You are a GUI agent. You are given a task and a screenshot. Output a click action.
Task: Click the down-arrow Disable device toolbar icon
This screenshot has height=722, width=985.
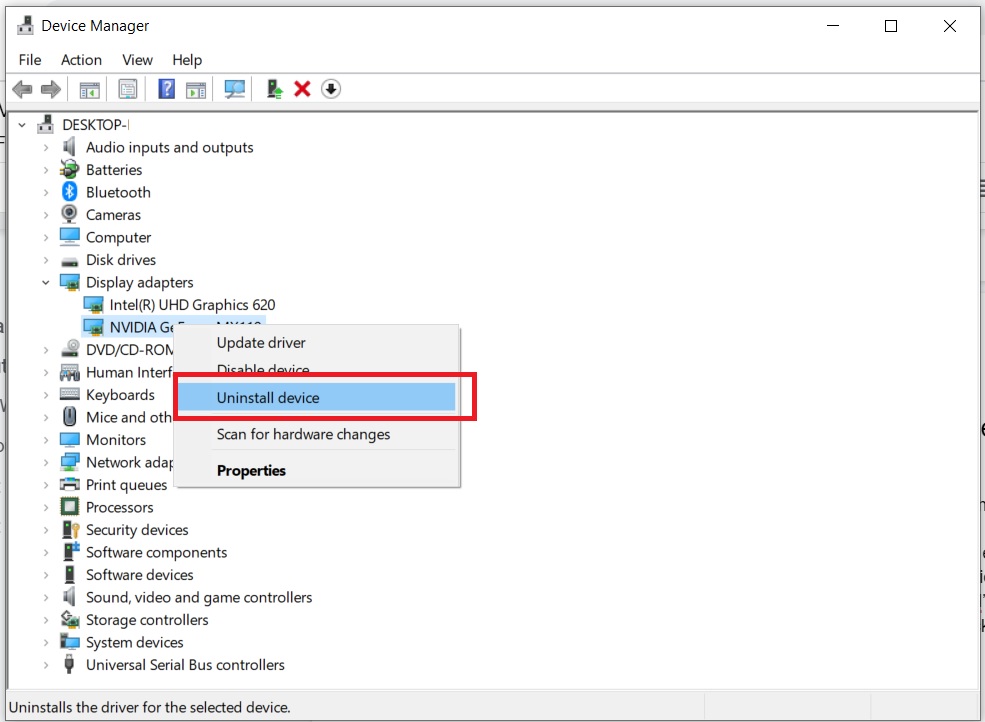point(331,89)
